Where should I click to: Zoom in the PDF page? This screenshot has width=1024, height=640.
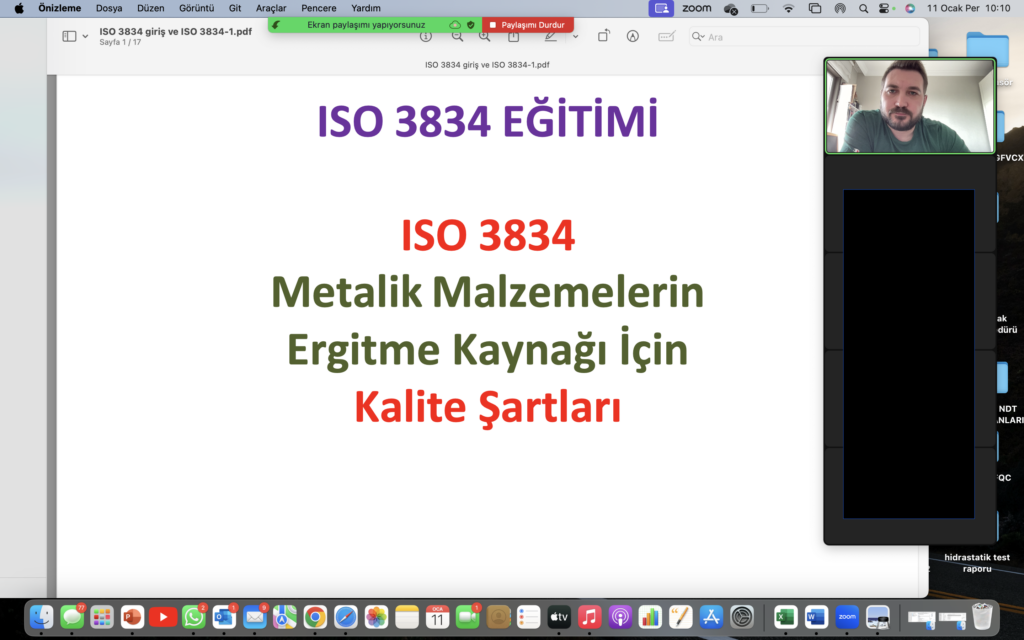(x=485, y=36)
